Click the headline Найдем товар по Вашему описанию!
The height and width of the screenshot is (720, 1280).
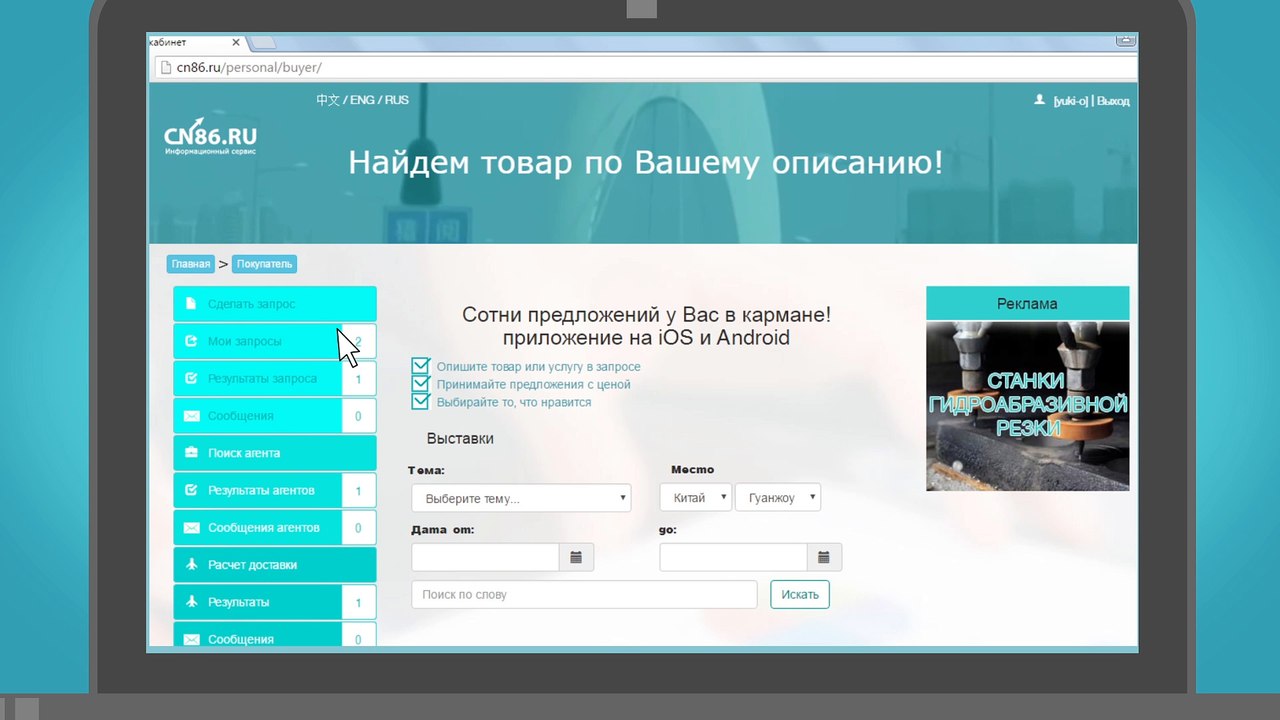coord(646,162)
